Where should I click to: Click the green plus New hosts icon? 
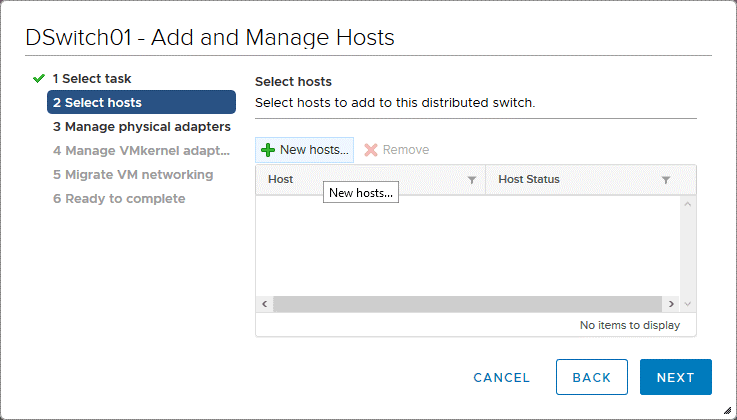[267, 150]
